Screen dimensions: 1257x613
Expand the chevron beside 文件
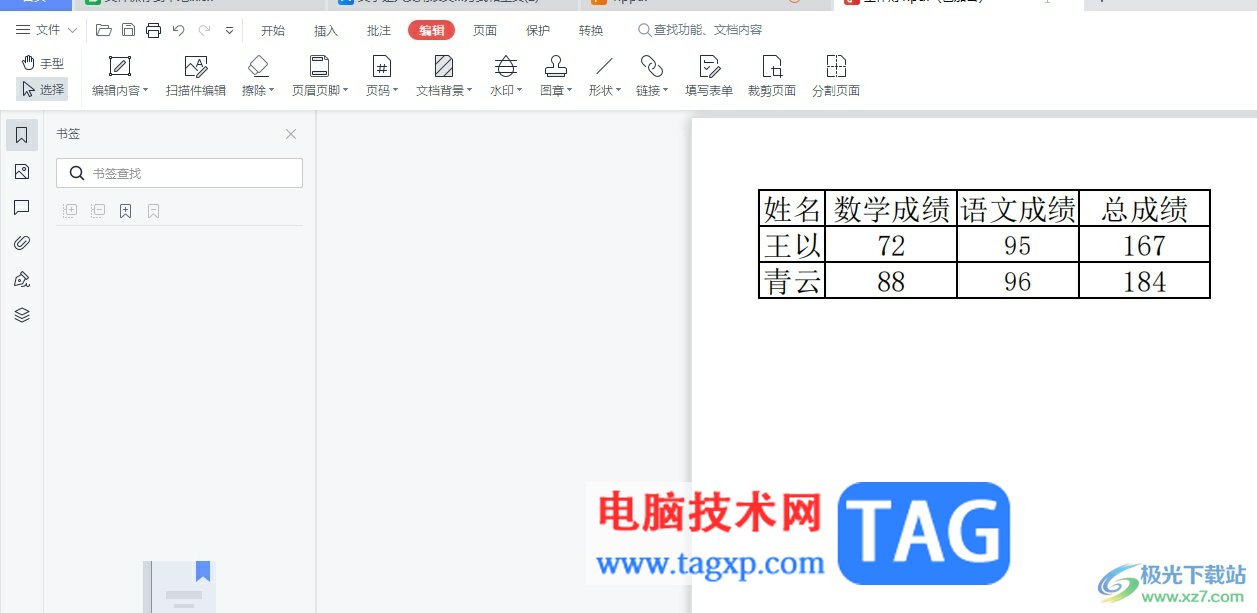pos(72,31)
